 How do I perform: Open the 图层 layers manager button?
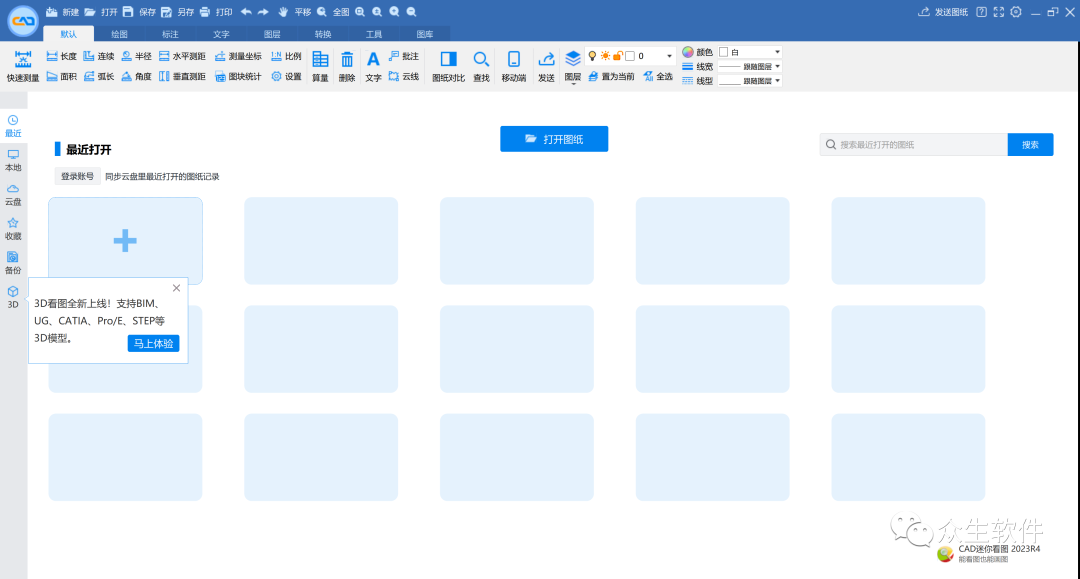(572, 66)
